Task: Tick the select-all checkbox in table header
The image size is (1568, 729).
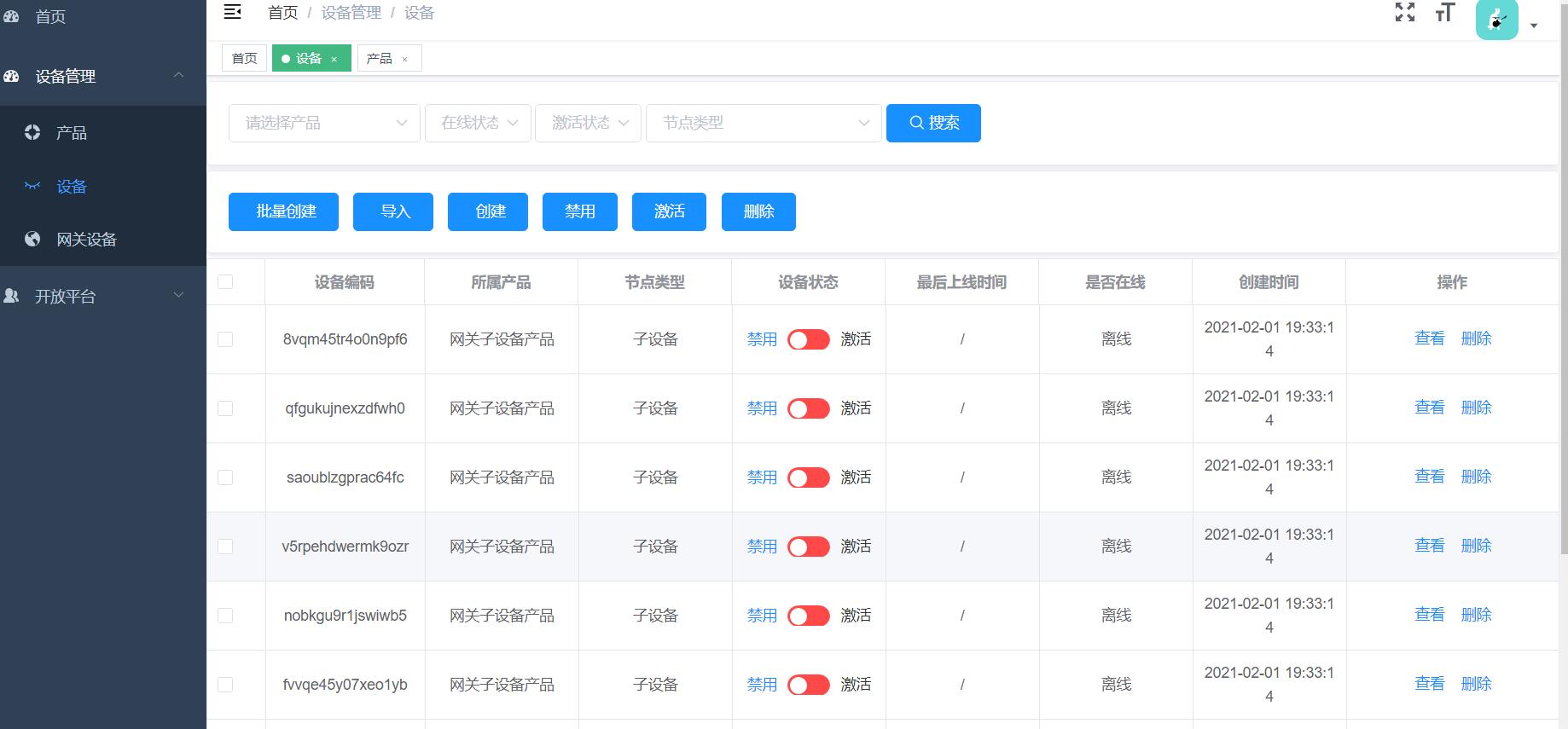Action: point(225,282)
